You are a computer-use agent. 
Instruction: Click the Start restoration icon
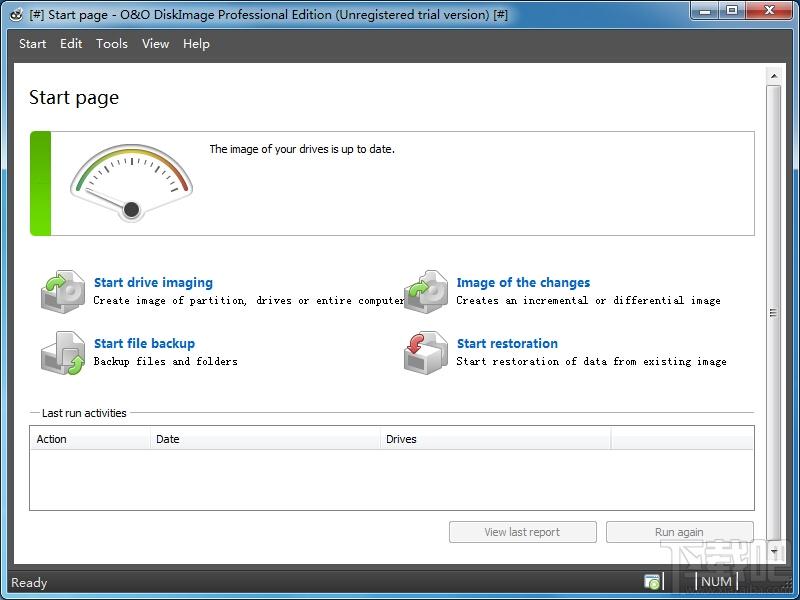pyautogui.click(x=426, y=353)
